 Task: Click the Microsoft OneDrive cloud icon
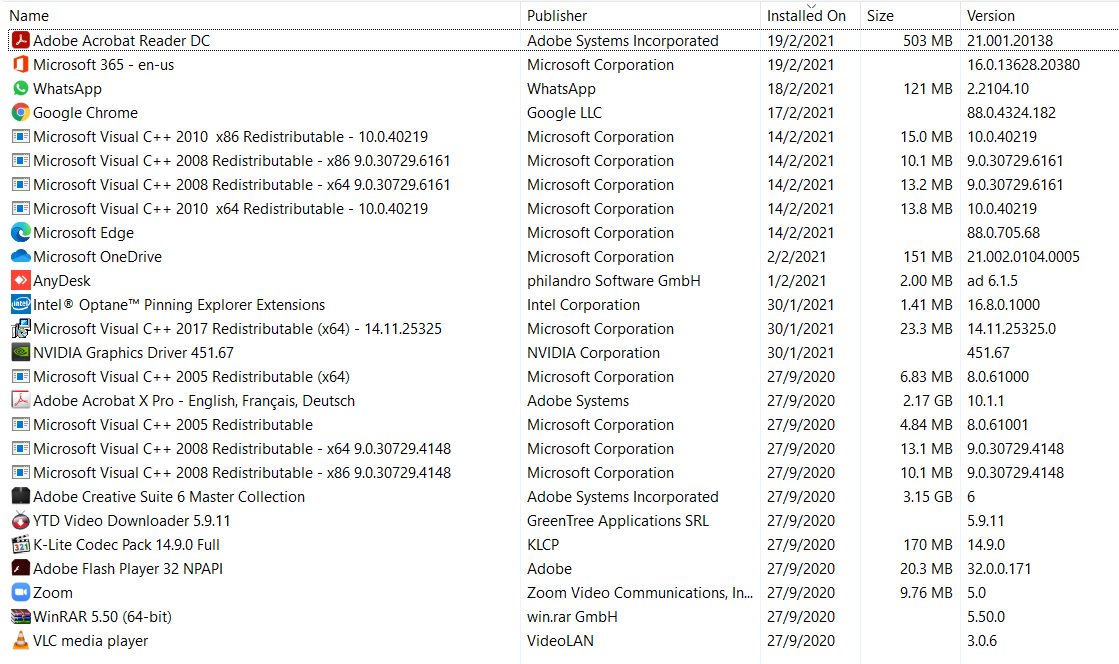point(21,256)
